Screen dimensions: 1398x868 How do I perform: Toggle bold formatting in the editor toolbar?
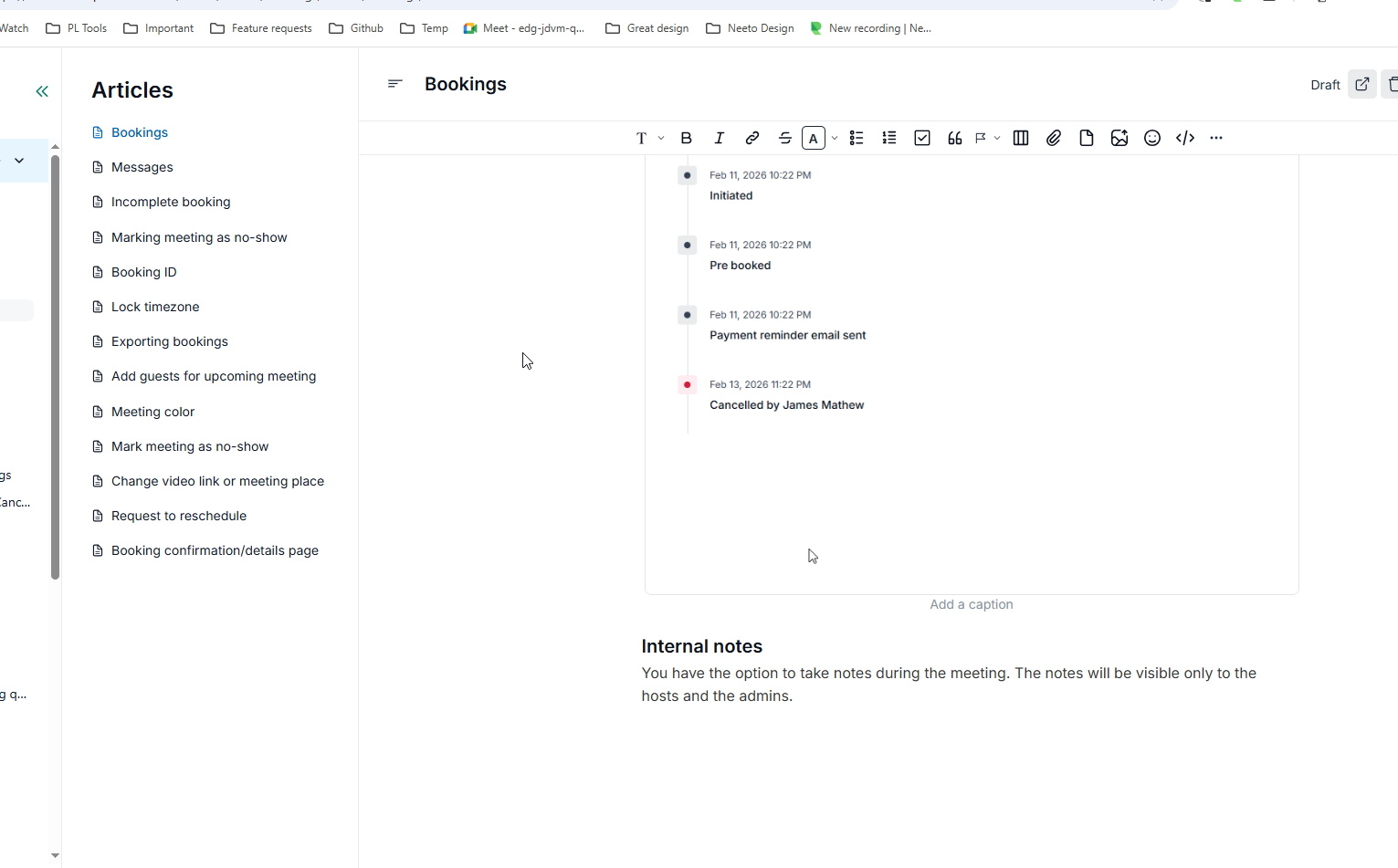point(687,138)
